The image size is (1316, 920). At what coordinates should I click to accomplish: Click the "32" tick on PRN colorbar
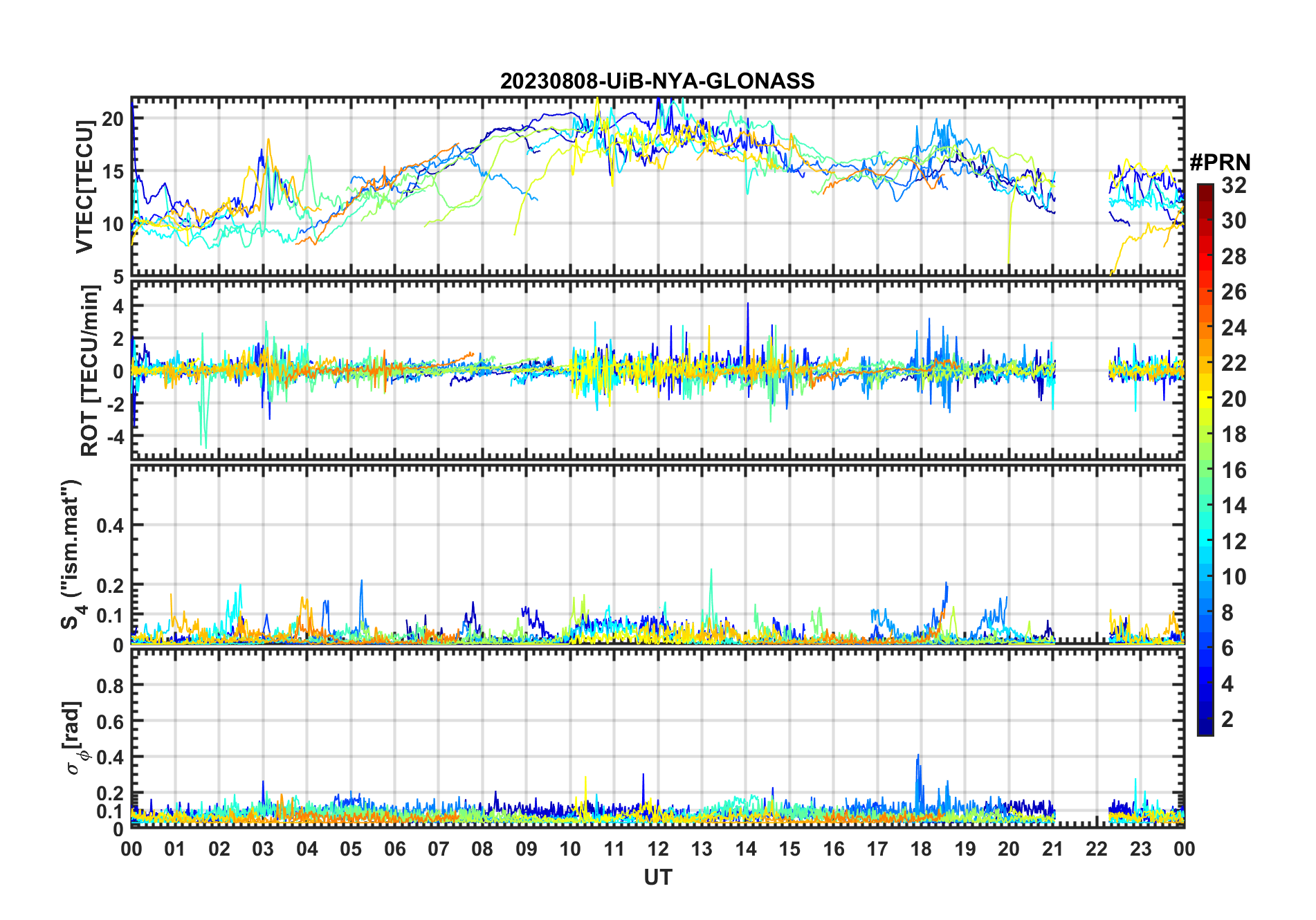click(x=1234, y=185)
